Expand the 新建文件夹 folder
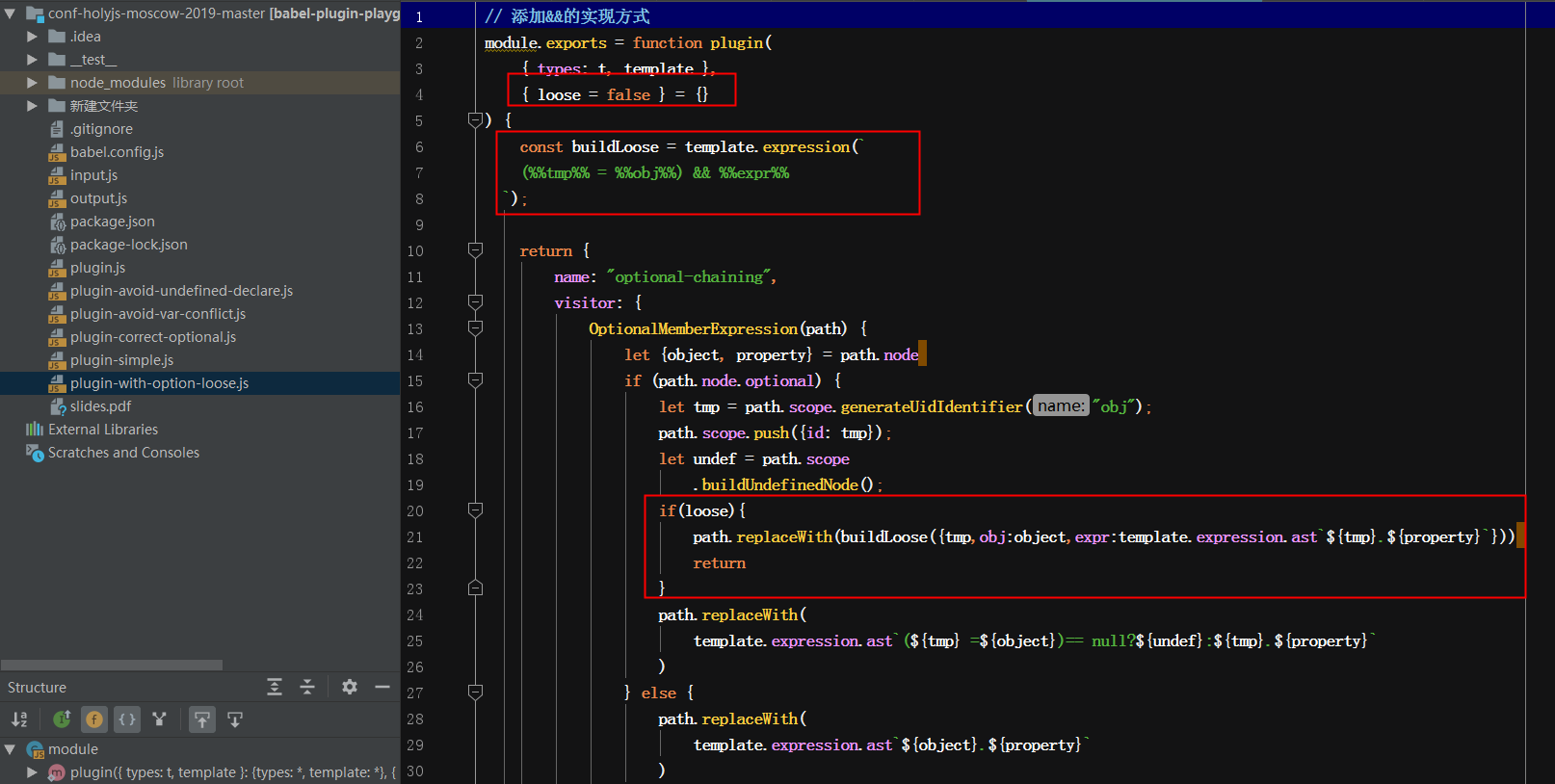 tap(32, 106)
